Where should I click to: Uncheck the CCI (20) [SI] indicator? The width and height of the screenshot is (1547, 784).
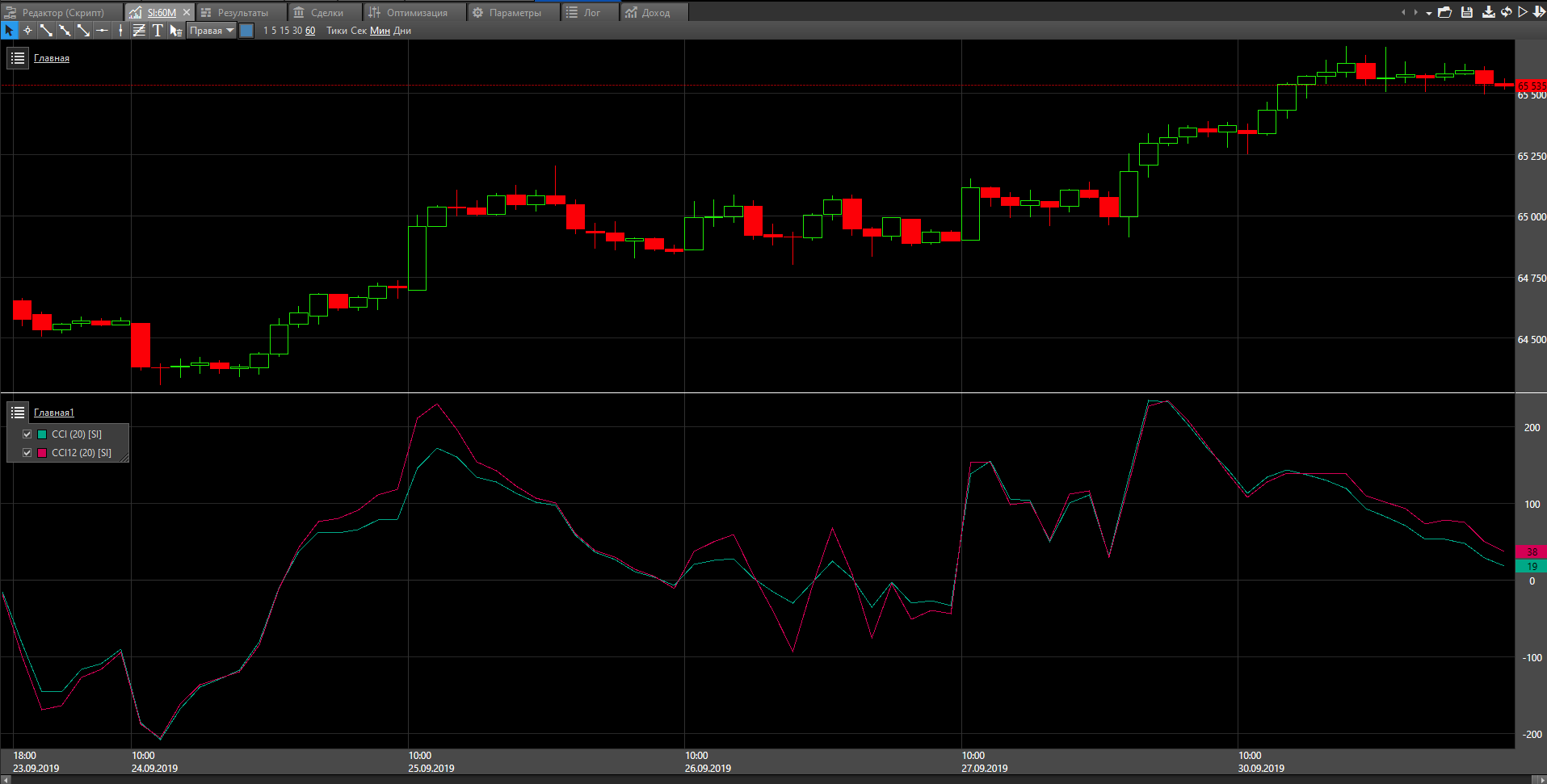pos(27,434)
